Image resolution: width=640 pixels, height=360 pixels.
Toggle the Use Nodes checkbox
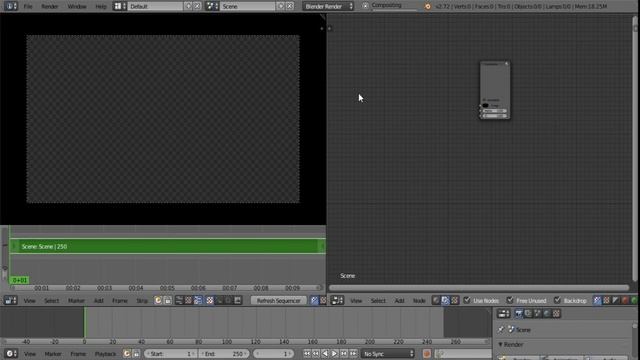pyautogui.click(x=467, y=300)
